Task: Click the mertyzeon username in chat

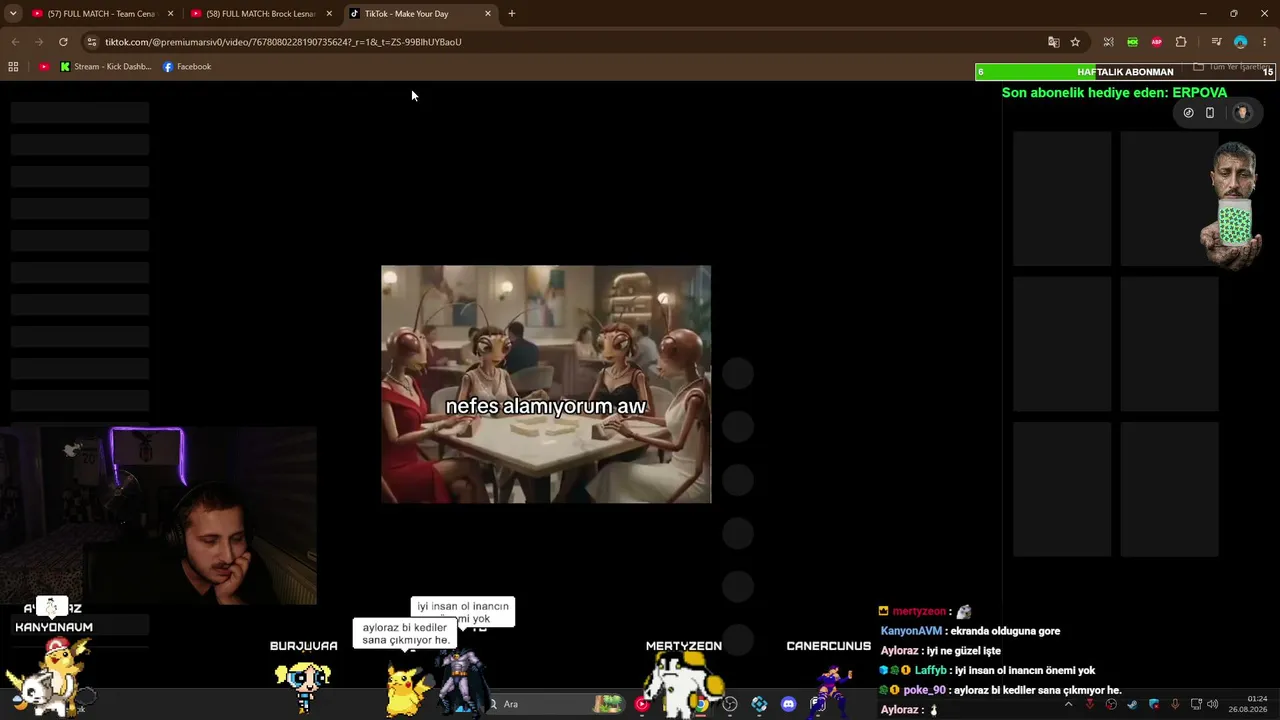Action: click(x=919, y=611)
